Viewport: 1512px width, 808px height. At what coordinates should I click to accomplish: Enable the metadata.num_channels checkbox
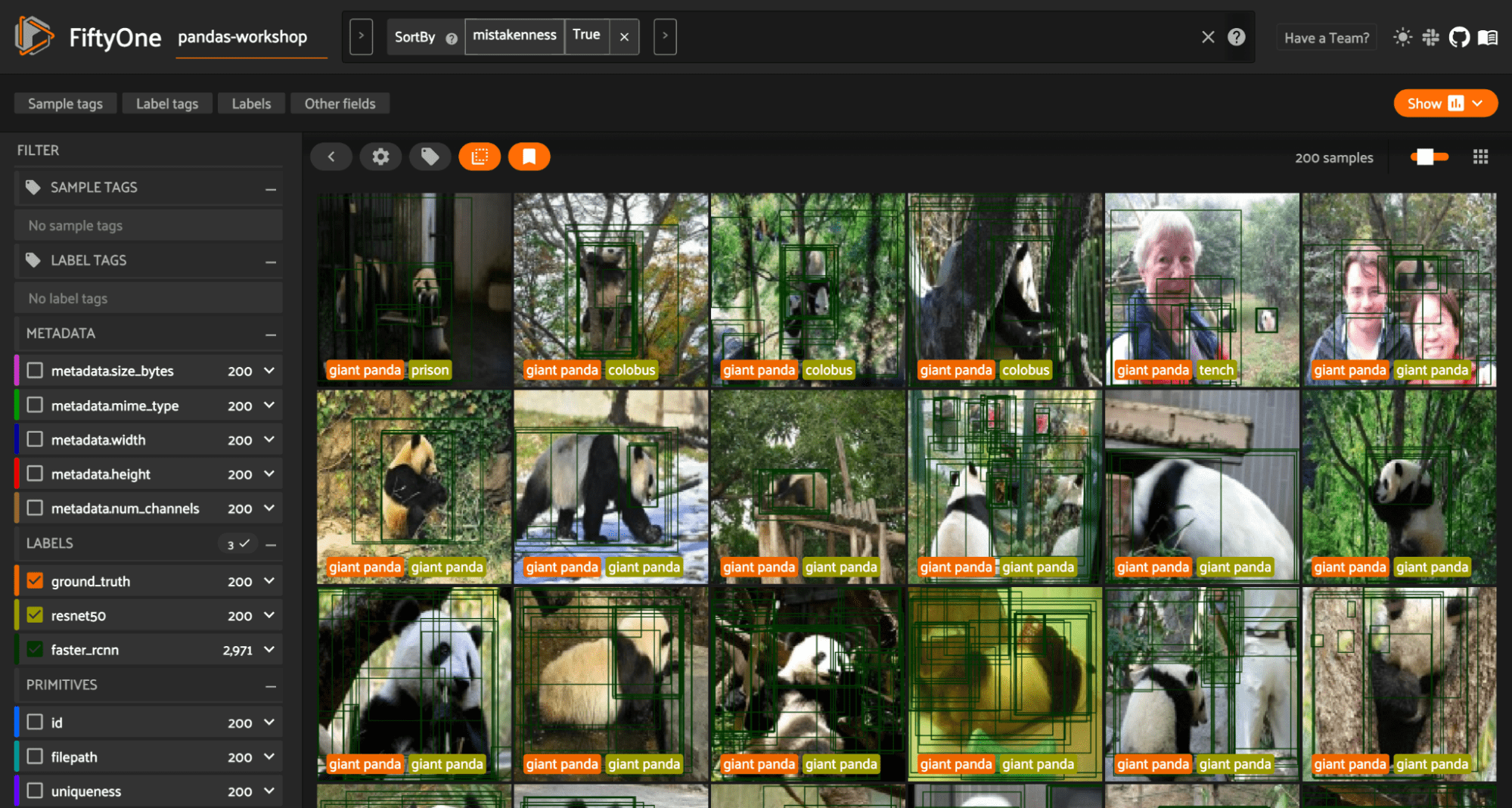[35, 508]
